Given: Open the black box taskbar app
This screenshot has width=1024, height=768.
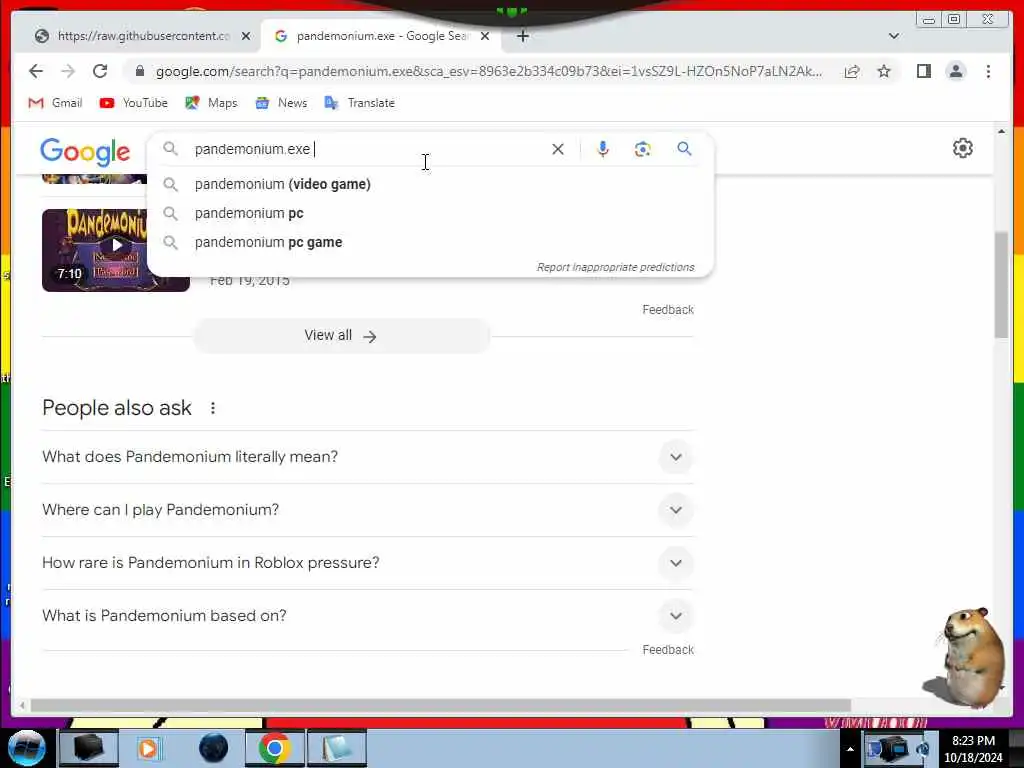Looking at the screenshot, I should coord(88,748).
